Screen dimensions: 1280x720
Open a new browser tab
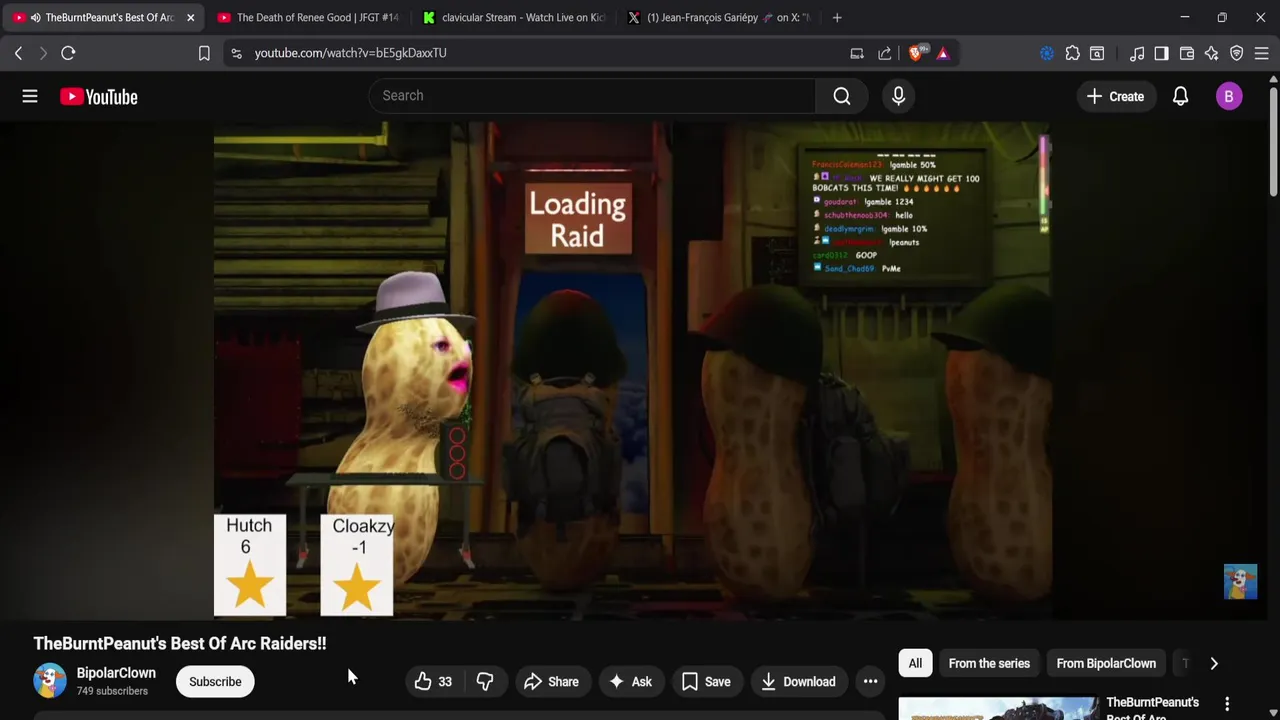837,17
